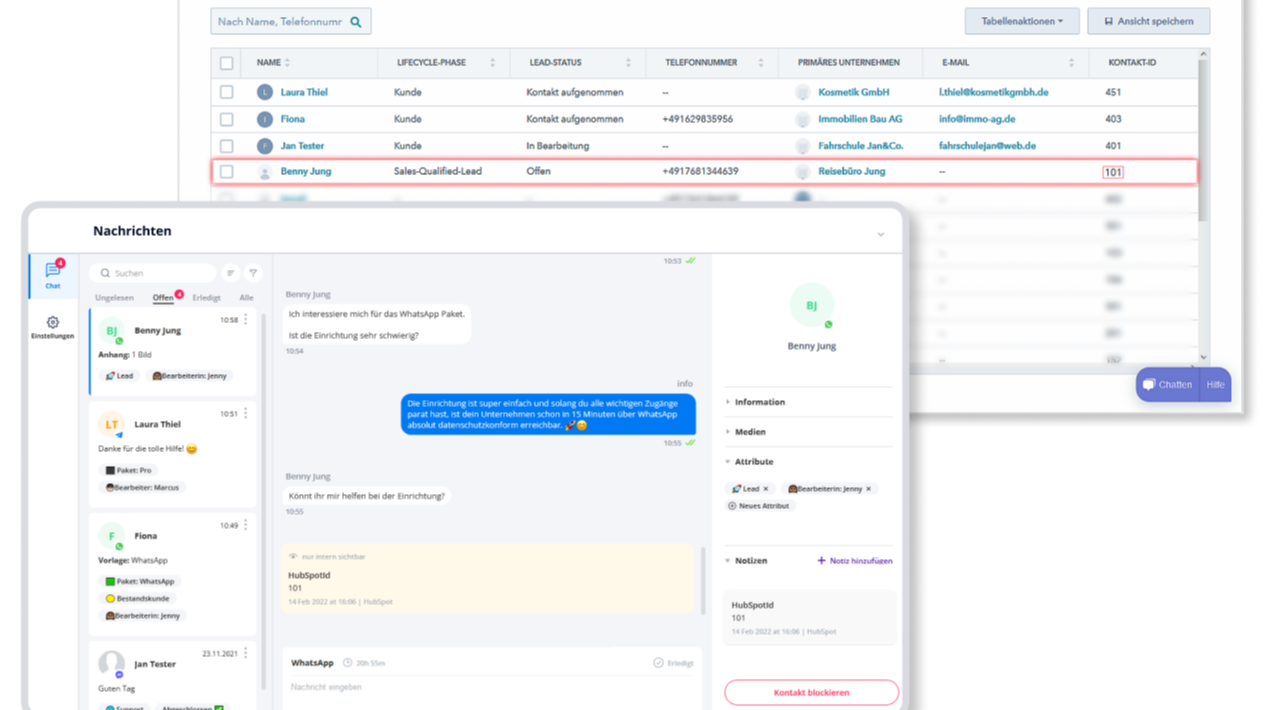This screenshot has height=710, width=1263.
Task: Click Notiz hinzufügen link
Action: 855,561
